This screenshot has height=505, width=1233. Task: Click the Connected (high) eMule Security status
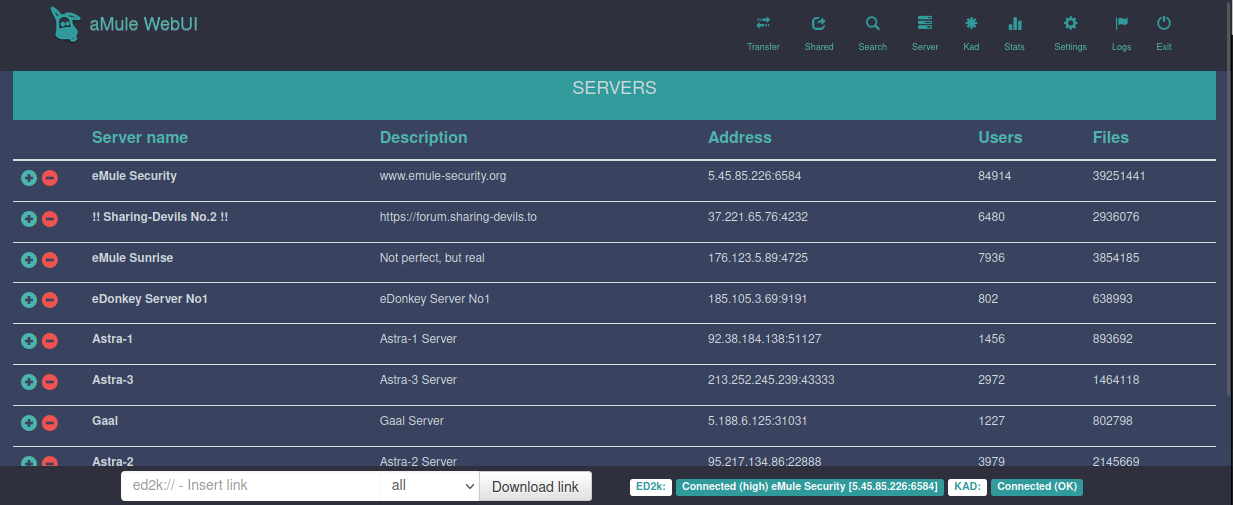[x=810, y=487]
